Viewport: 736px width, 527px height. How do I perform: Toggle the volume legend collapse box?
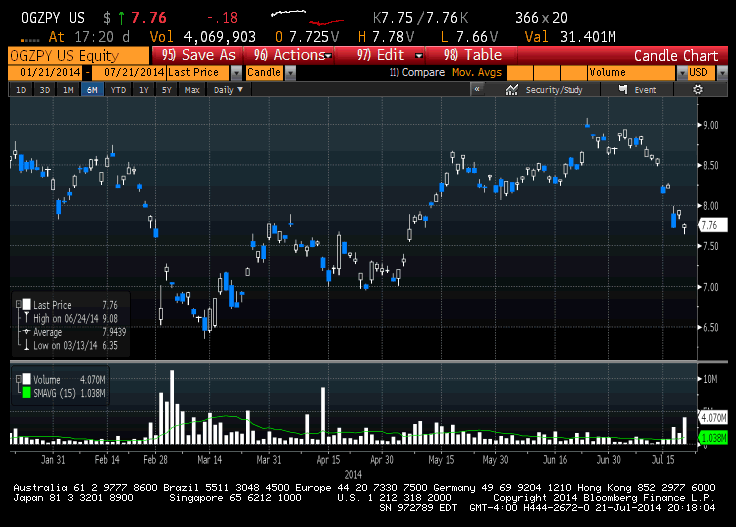pos(18,379)
